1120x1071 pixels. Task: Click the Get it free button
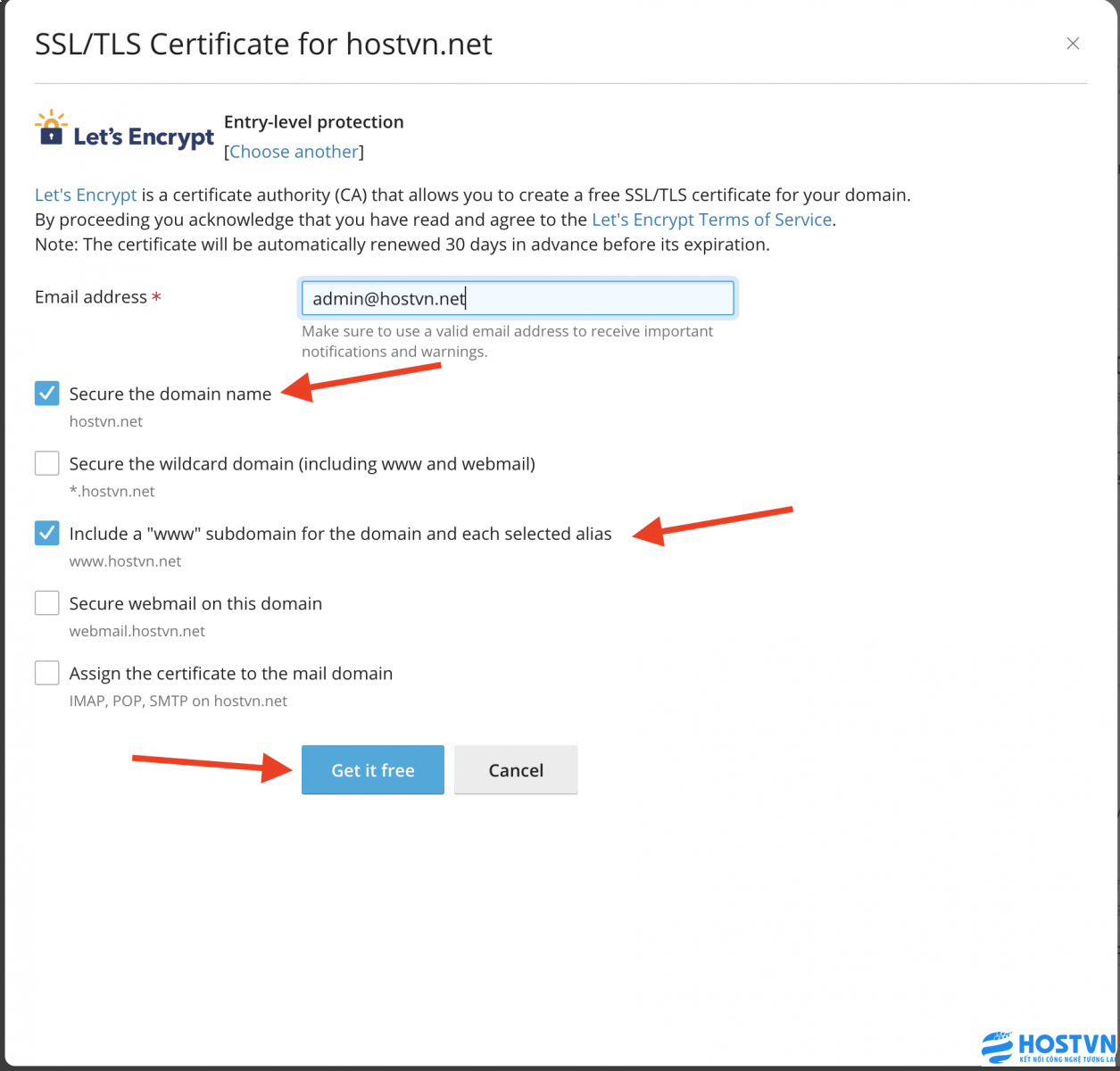pyautogui.click(x=373, y=769)
